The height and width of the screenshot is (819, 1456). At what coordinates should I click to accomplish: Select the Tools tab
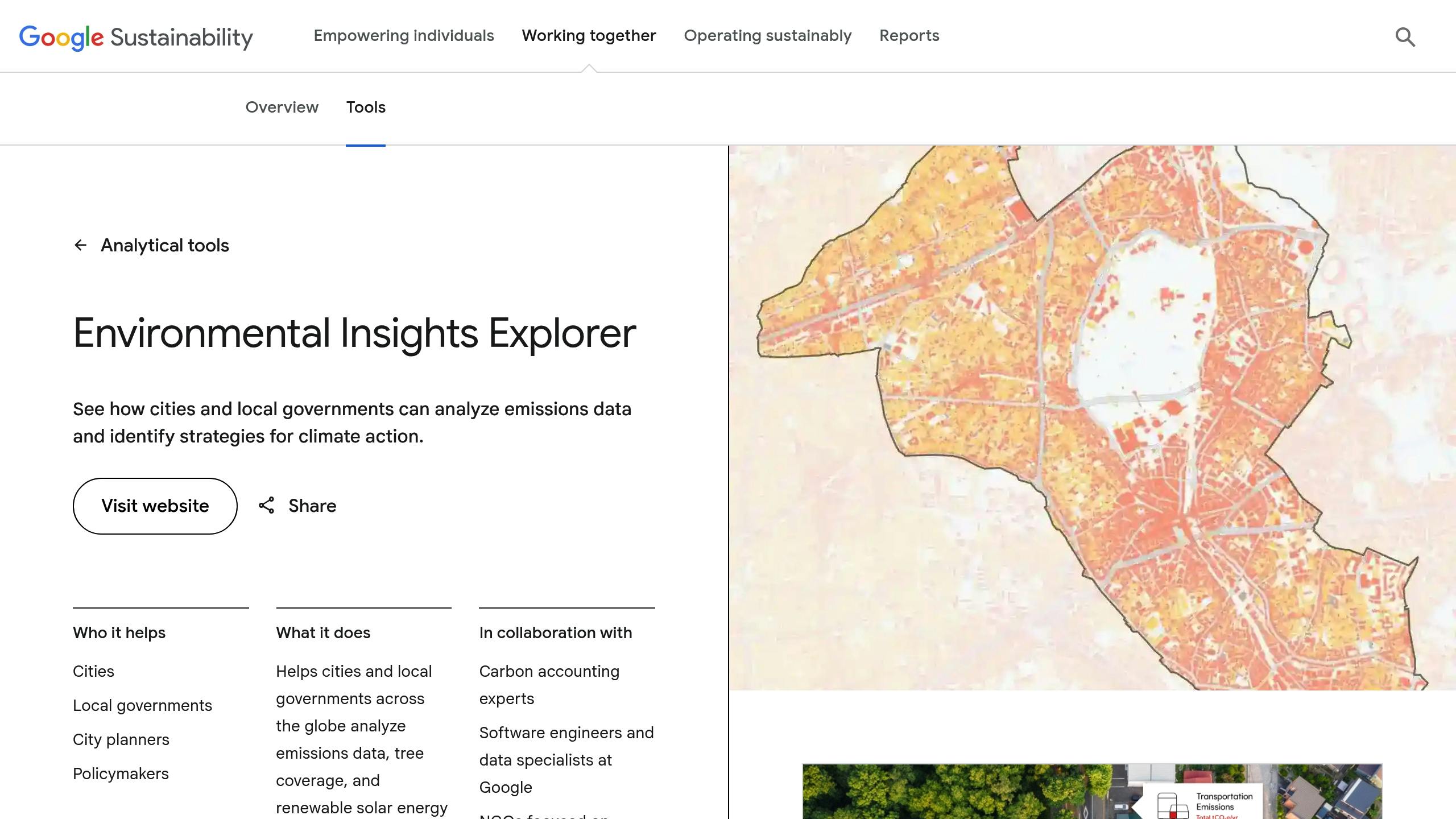tap(365, 107)
